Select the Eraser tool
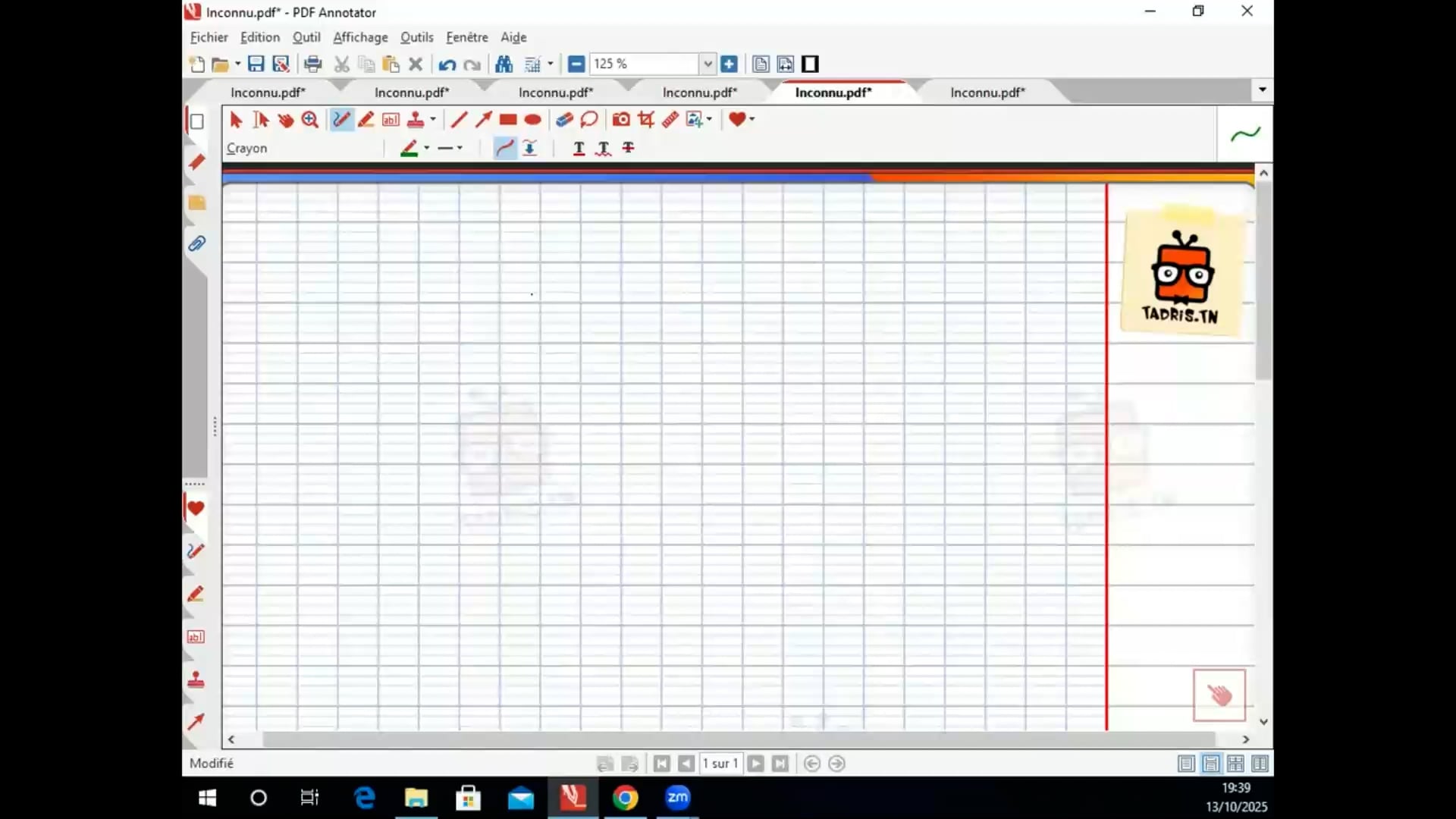Image resolution: width=1456 pixels, height=819 pixels. click(x=564, y=119)
